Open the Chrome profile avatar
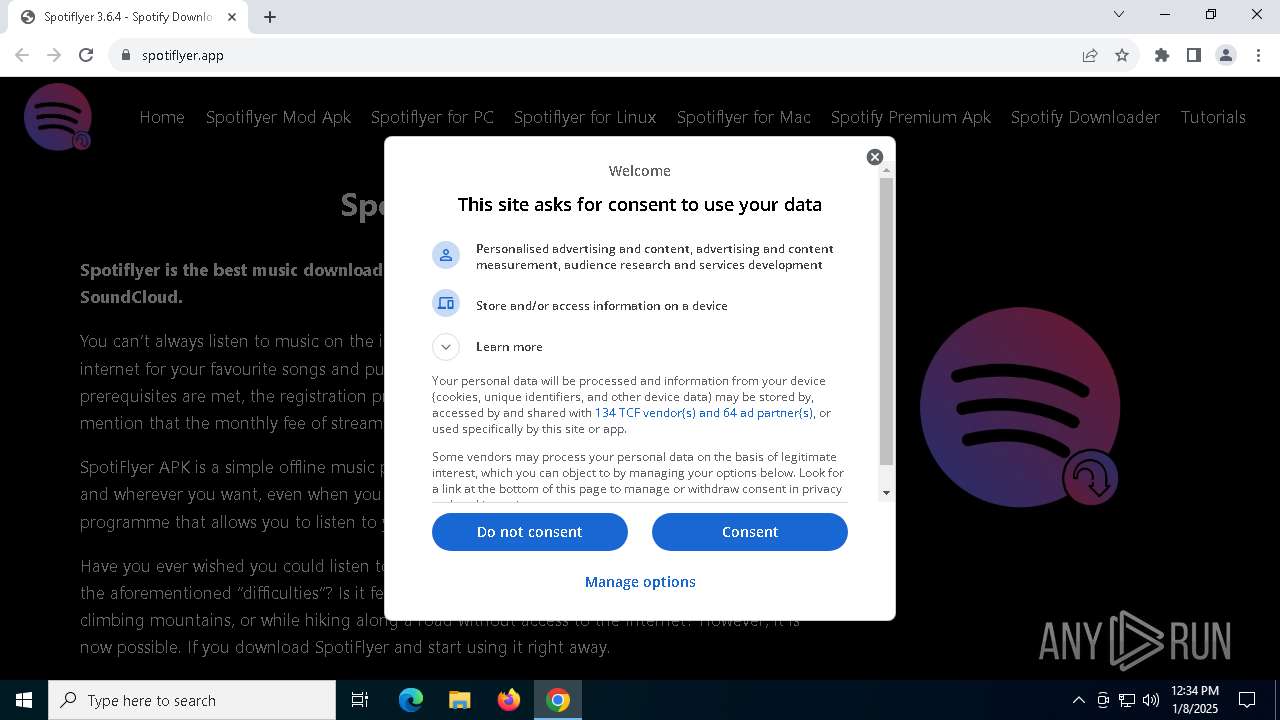 coord(1226,55)
